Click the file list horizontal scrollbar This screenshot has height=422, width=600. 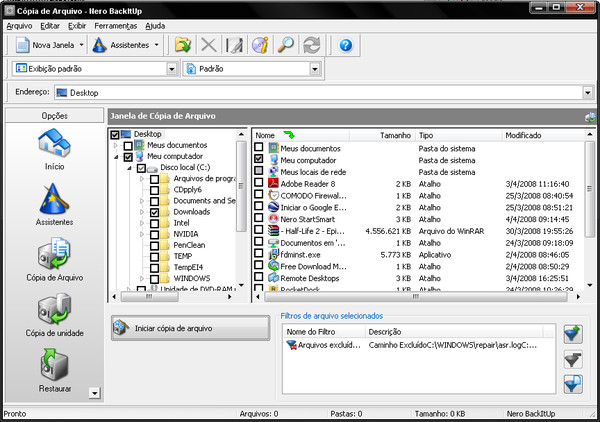click(418, 297)
